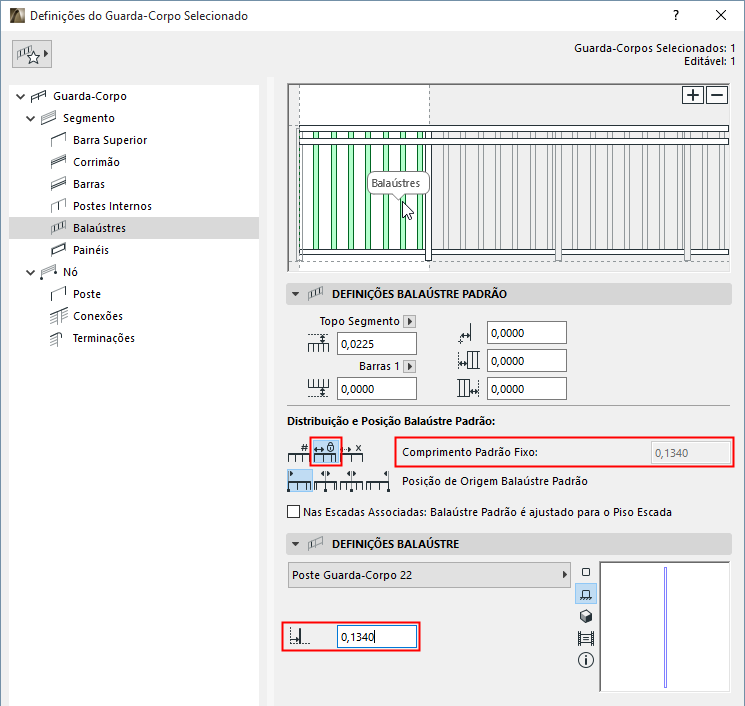Click balusters offset field 0,1340
The image size is (745, 706).
click(x=377, y=637)
